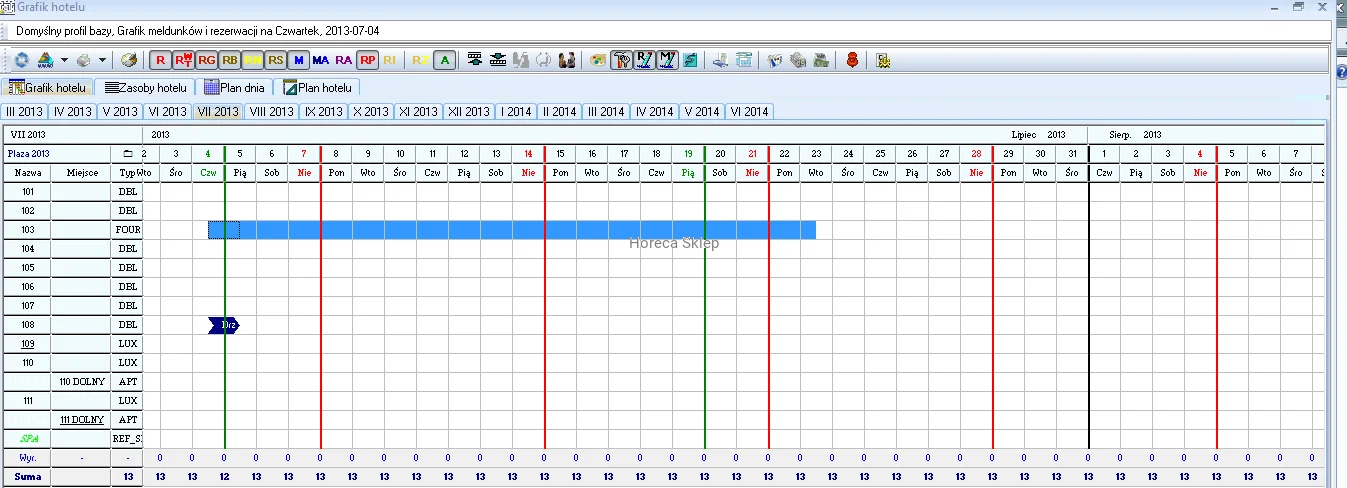
Task: Open the Plan dnia tab
Action: coord(235,87)
